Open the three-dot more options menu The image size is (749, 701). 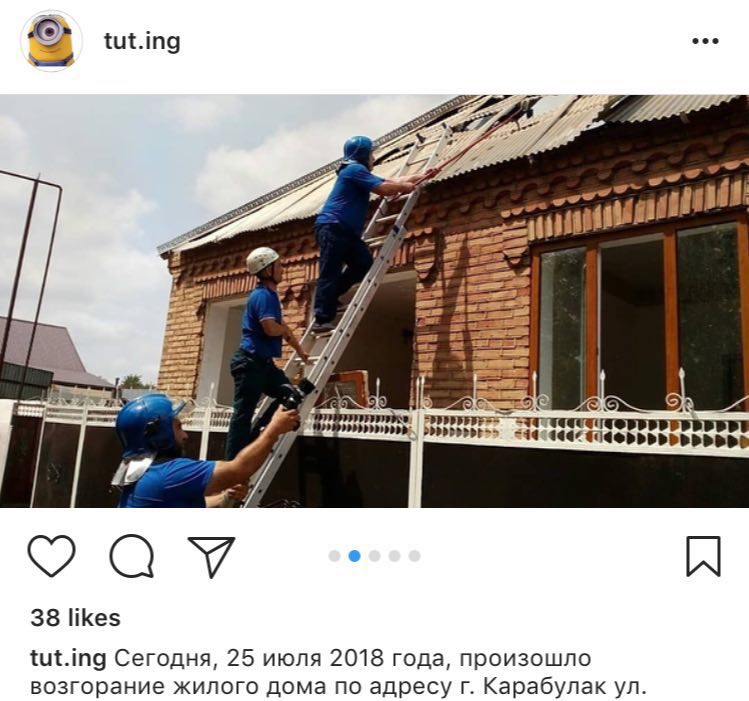(706, 41)
